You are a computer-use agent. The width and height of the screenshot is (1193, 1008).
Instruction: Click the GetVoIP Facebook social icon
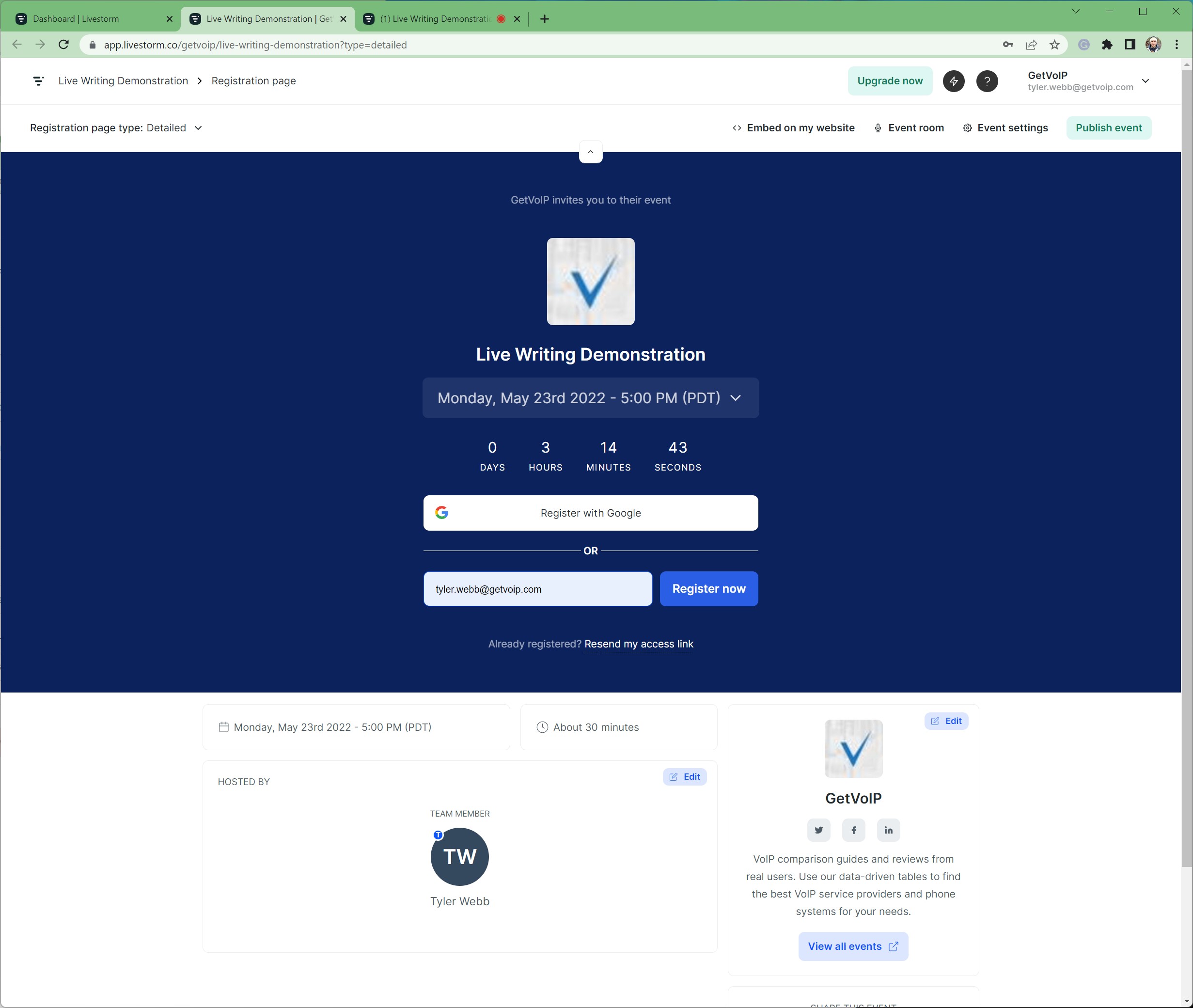853,829
